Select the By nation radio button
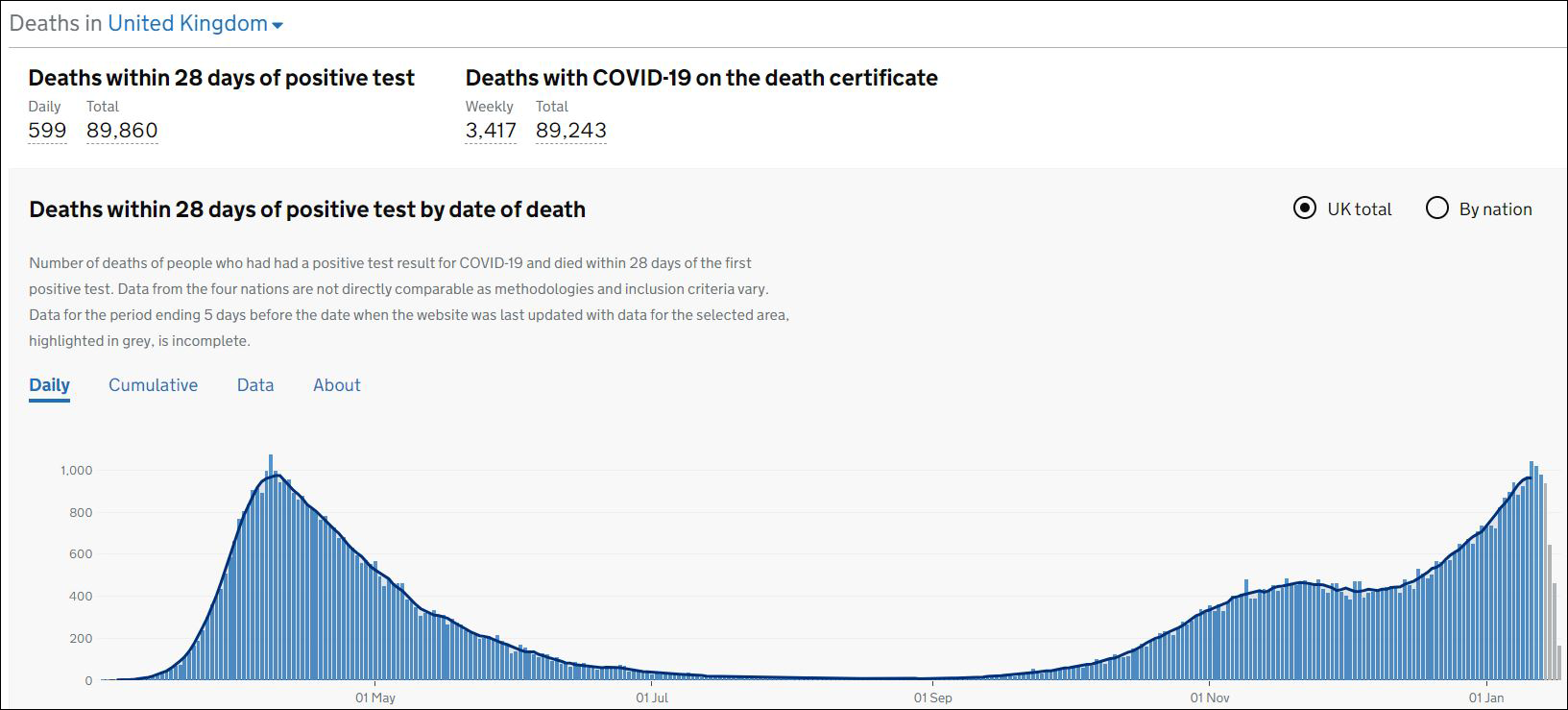Image resolution: width=1568 pixels, height=710 pixels. pyautogui.click(x=1436, y=208)
